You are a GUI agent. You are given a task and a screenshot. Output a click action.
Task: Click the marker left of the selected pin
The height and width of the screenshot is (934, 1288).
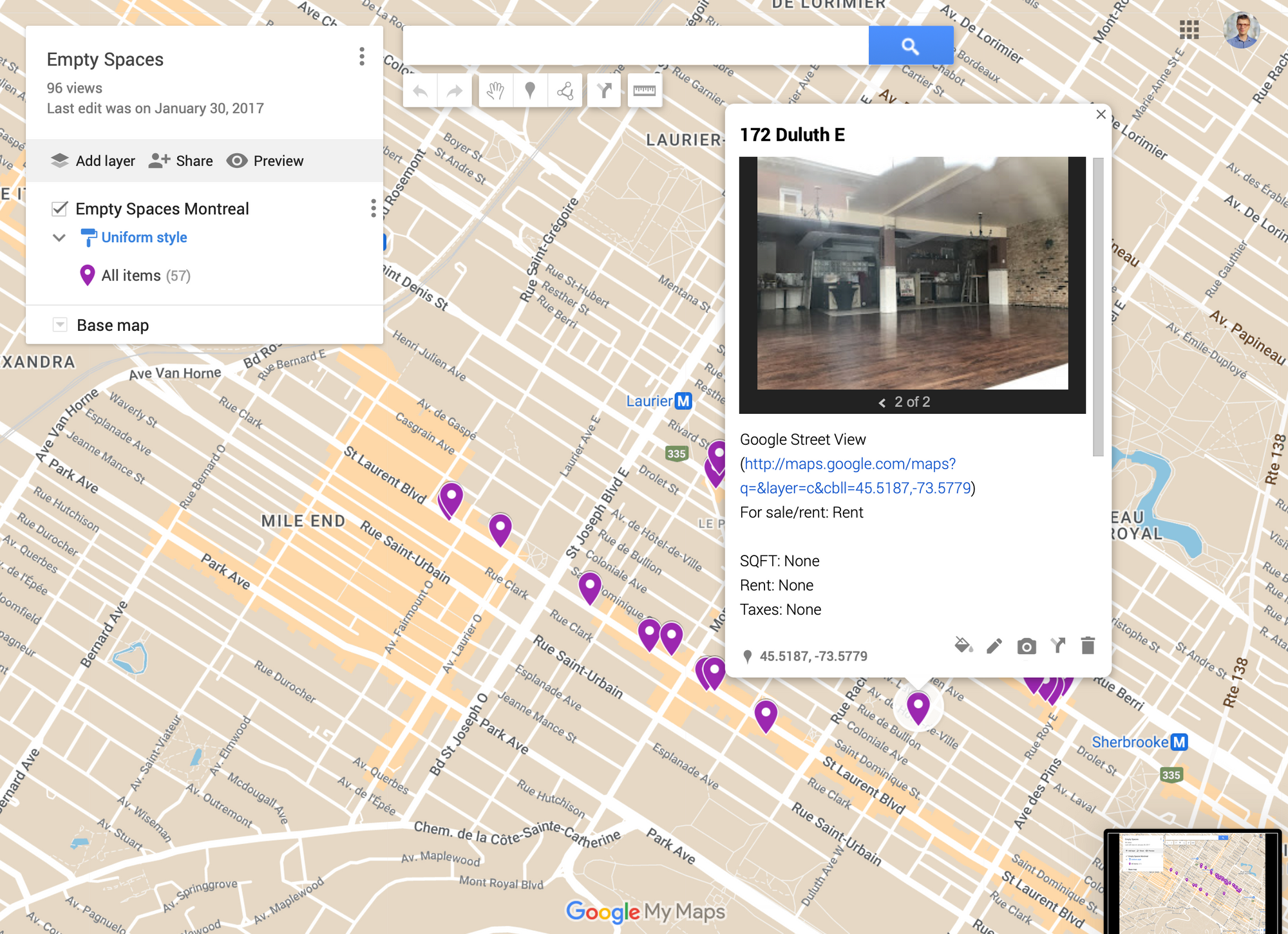pos(766,716)
